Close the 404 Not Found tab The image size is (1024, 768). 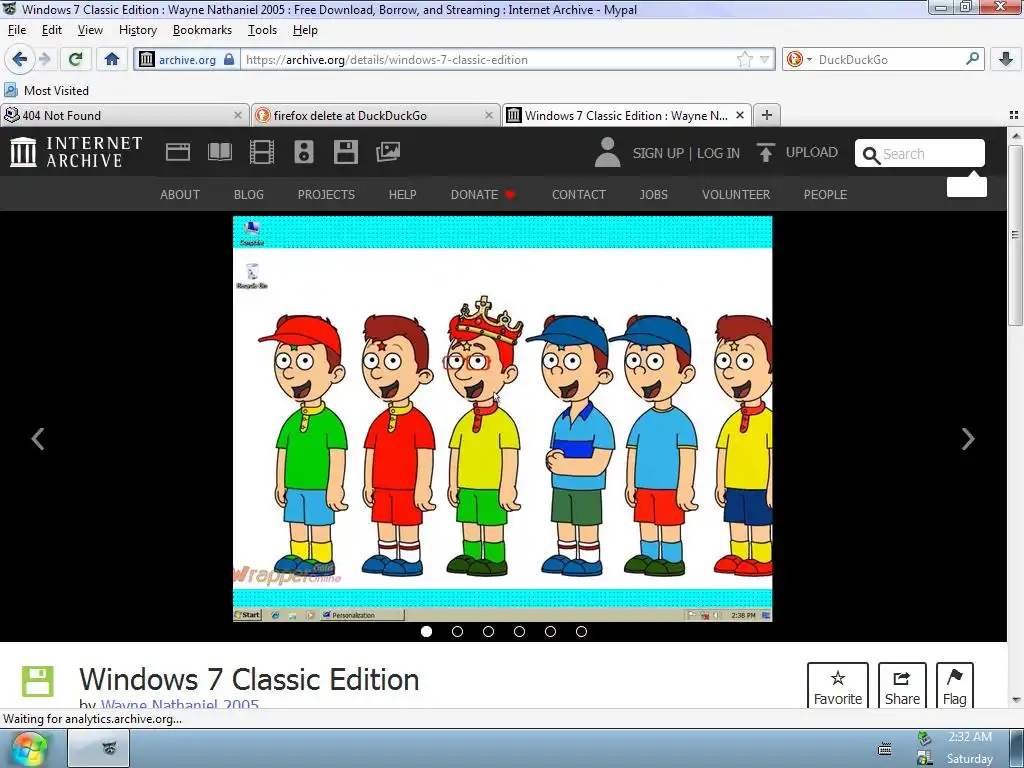click(238, 115)
